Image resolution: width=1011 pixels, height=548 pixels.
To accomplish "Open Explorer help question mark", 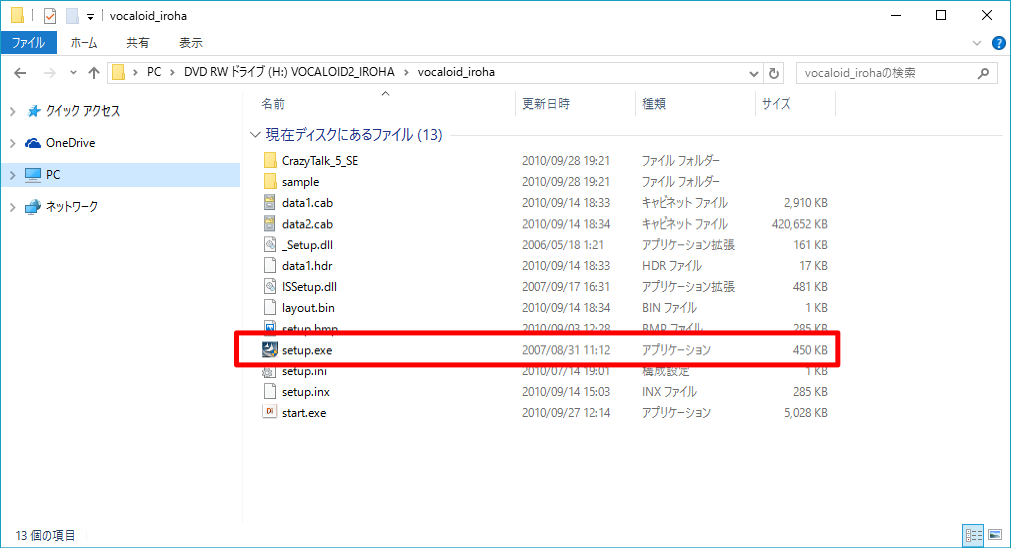I will pos(999,43).
